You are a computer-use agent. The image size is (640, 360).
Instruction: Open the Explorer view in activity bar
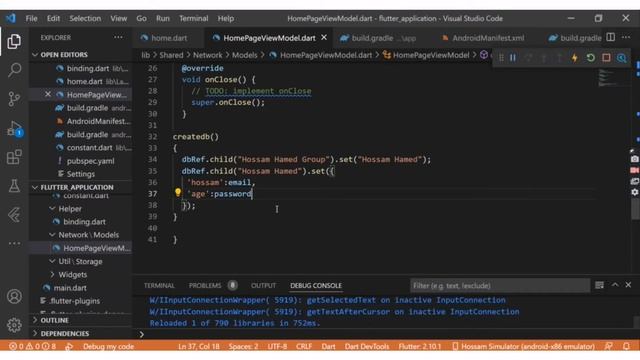point(14,41)
